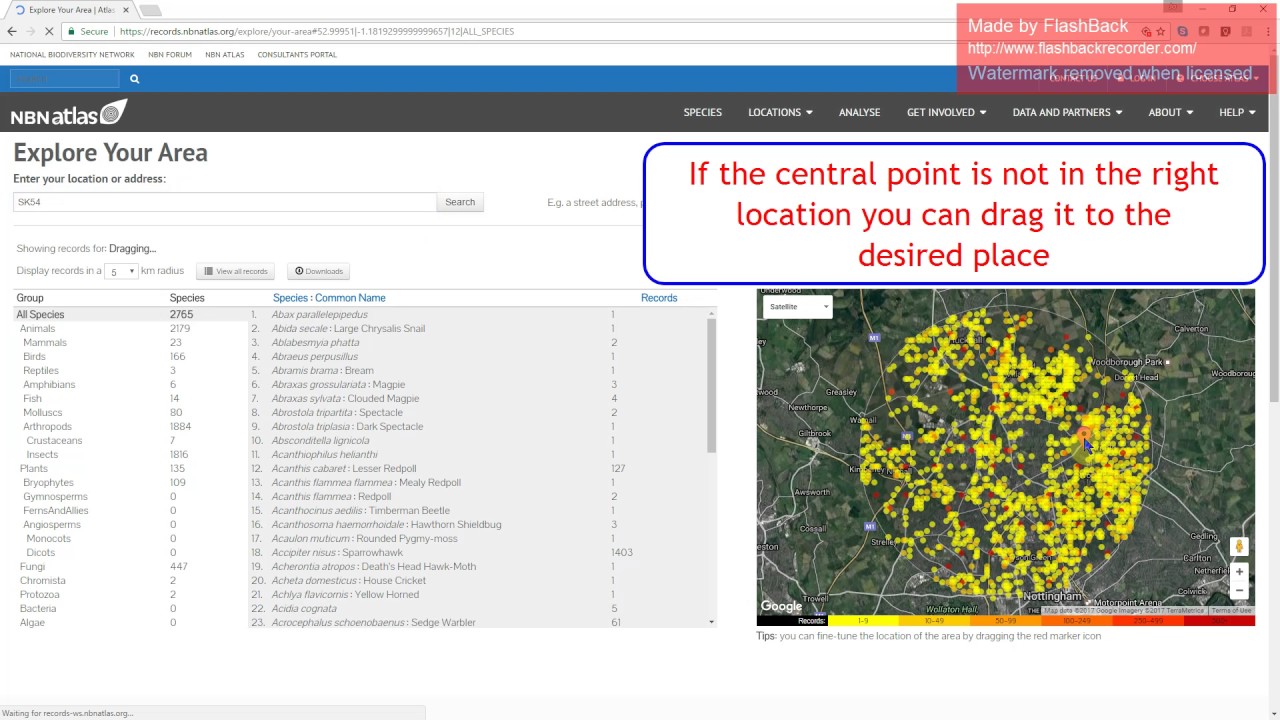Zoom out on the map
Screen dimensions: 1280x720
coord(1239,590)
